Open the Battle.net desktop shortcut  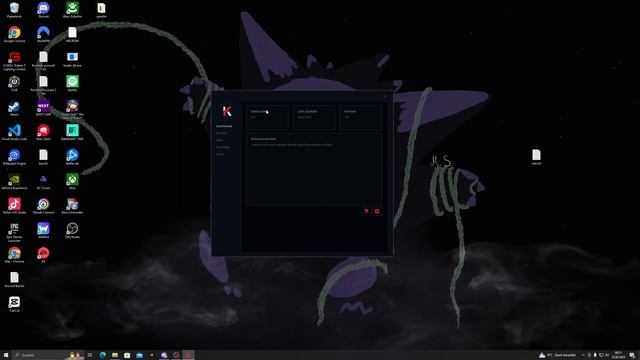(72, 157)
